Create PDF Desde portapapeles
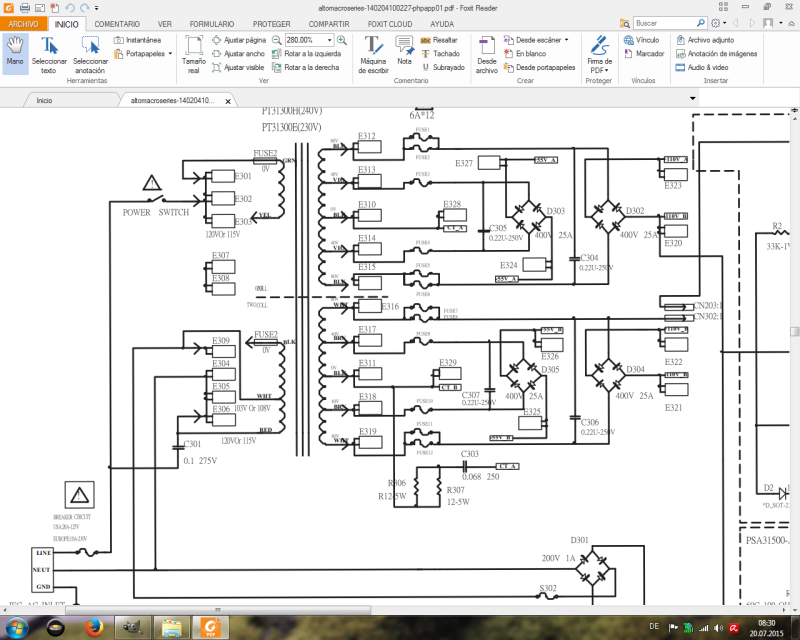Image resolution: width=800 pixels, height=640 pixels. pyautogui.click(x=539, y=67)
